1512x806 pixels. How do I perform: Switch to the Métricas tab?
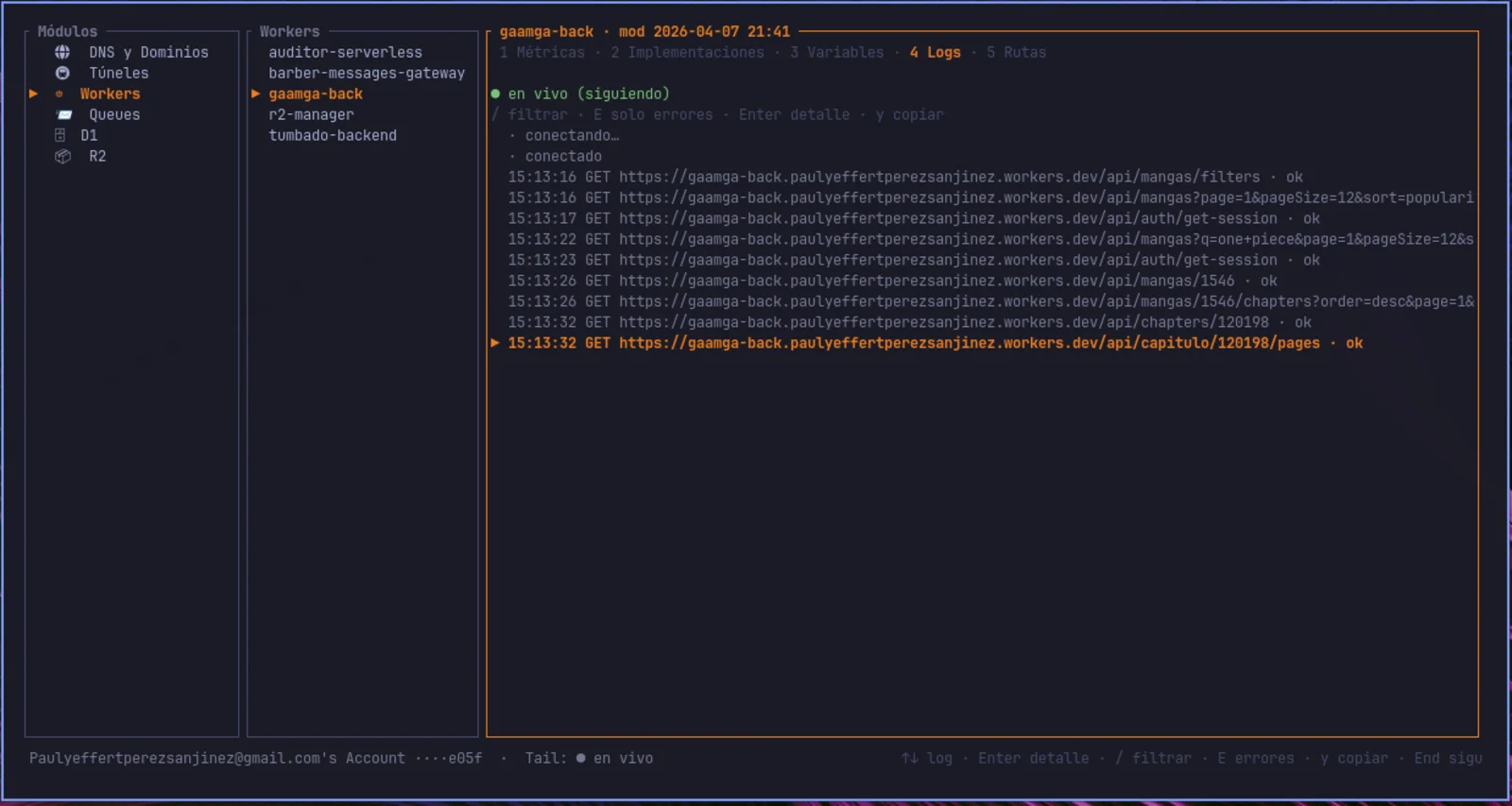click(x=542, y=52)
